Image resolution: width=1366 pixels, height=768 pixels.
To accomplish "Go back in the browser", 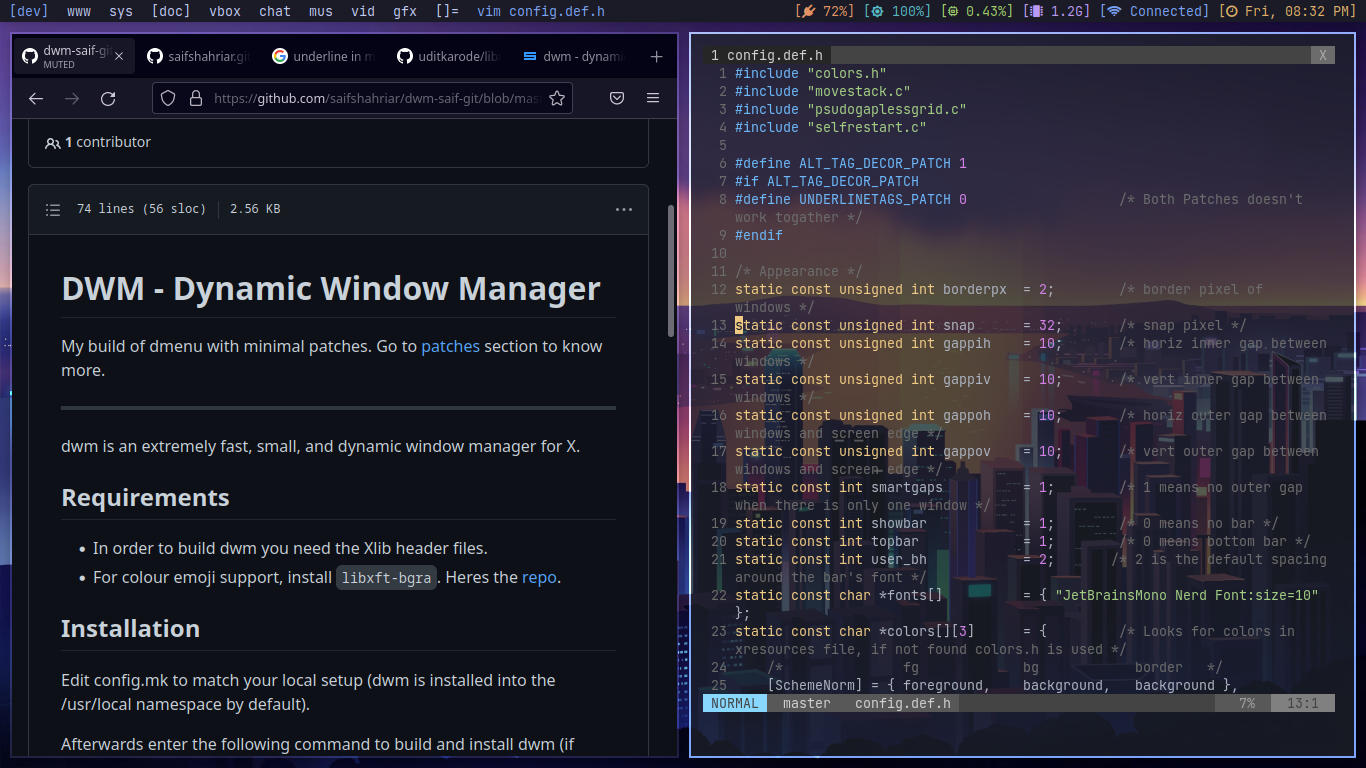I will coord(36,98).
